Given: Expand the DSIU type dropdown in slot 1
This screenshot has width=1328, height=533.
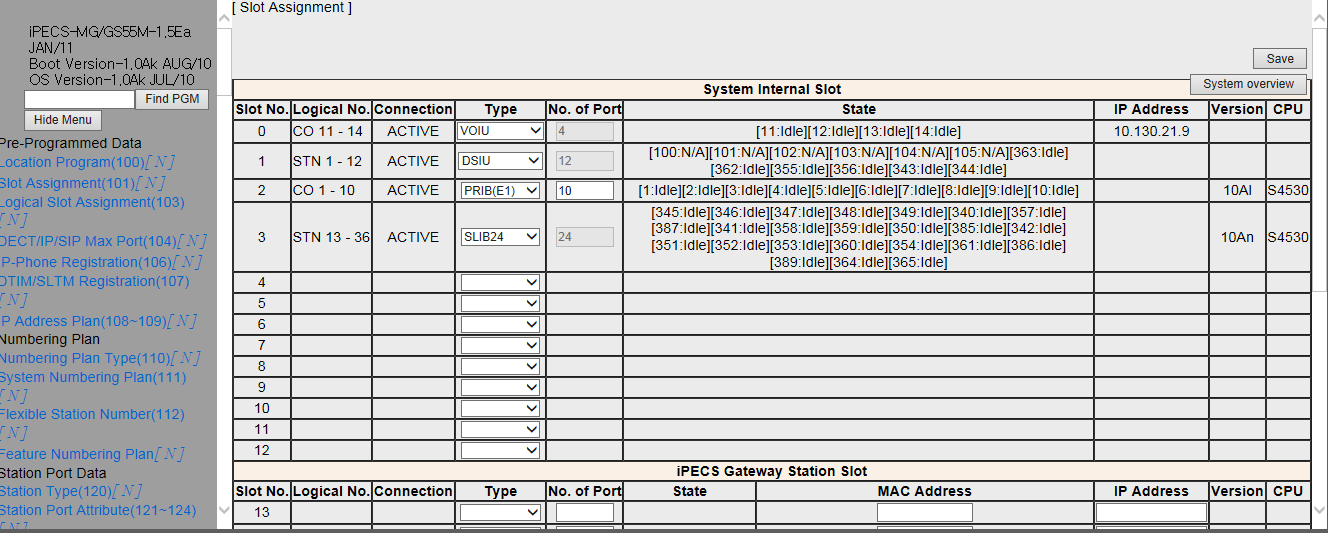Looking at the screenshot, I should [x=500, y=161].
